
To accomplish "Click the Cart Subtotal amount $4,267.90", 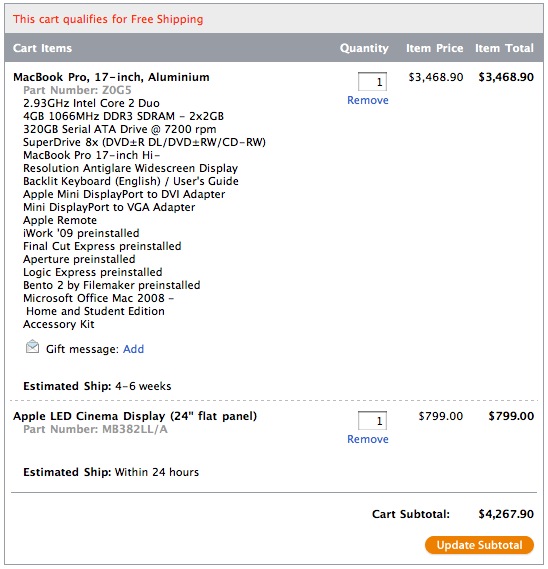I will click(506, 514).
